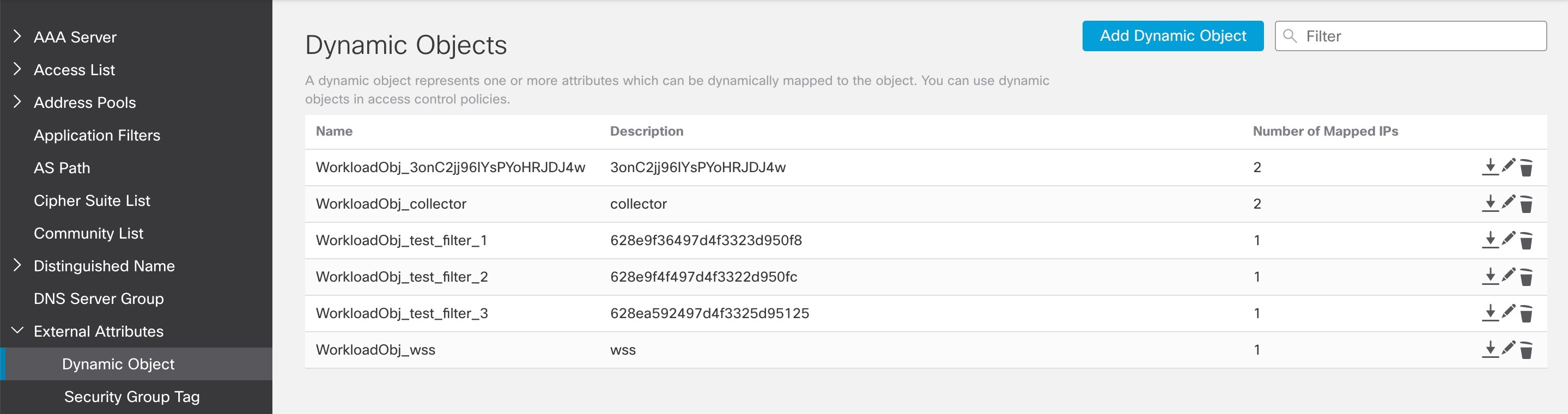Edit the WorkloadObj_wss dynamic object
1568x414 pixels.
coord(1509,349)
